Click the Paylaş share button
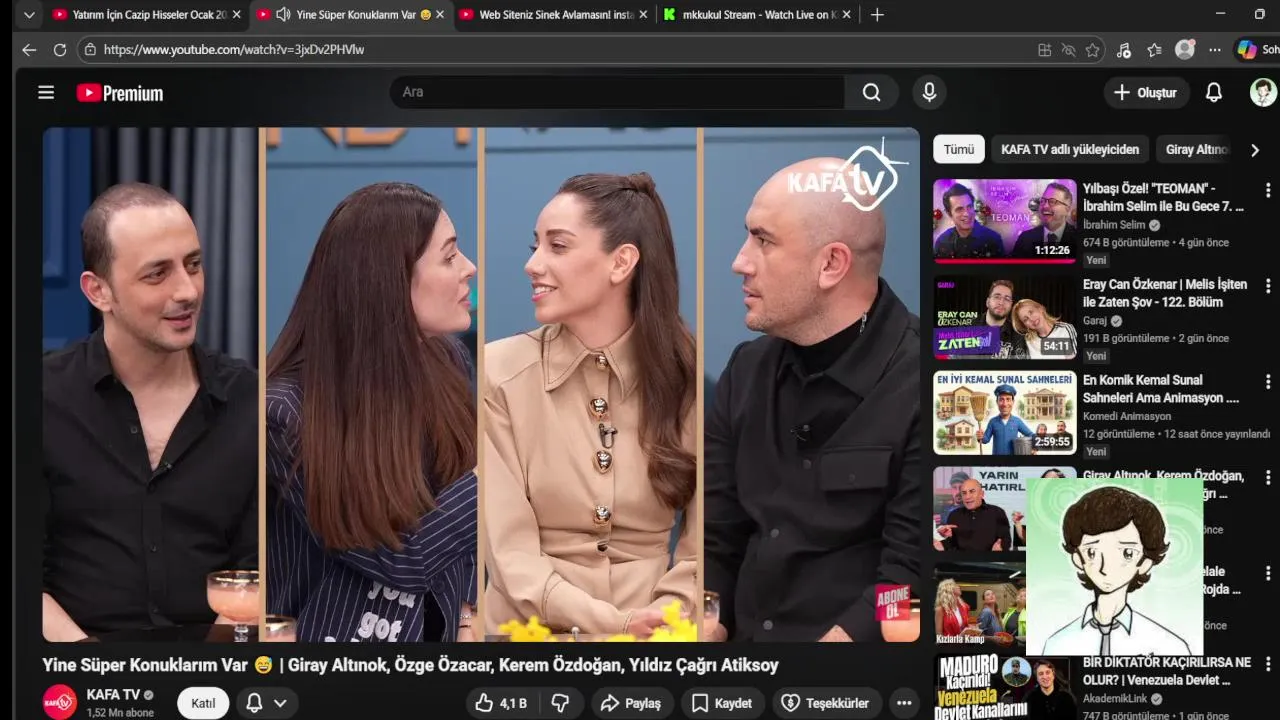This screenshot has height=720, width=1280. [x=630, y=703]
